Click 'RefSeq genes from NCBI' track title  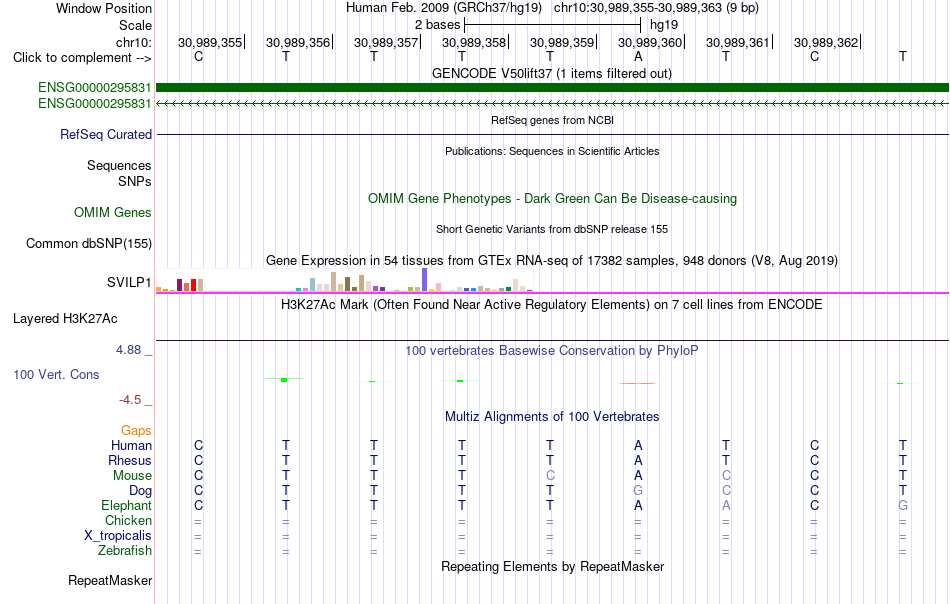click(552, 120)
